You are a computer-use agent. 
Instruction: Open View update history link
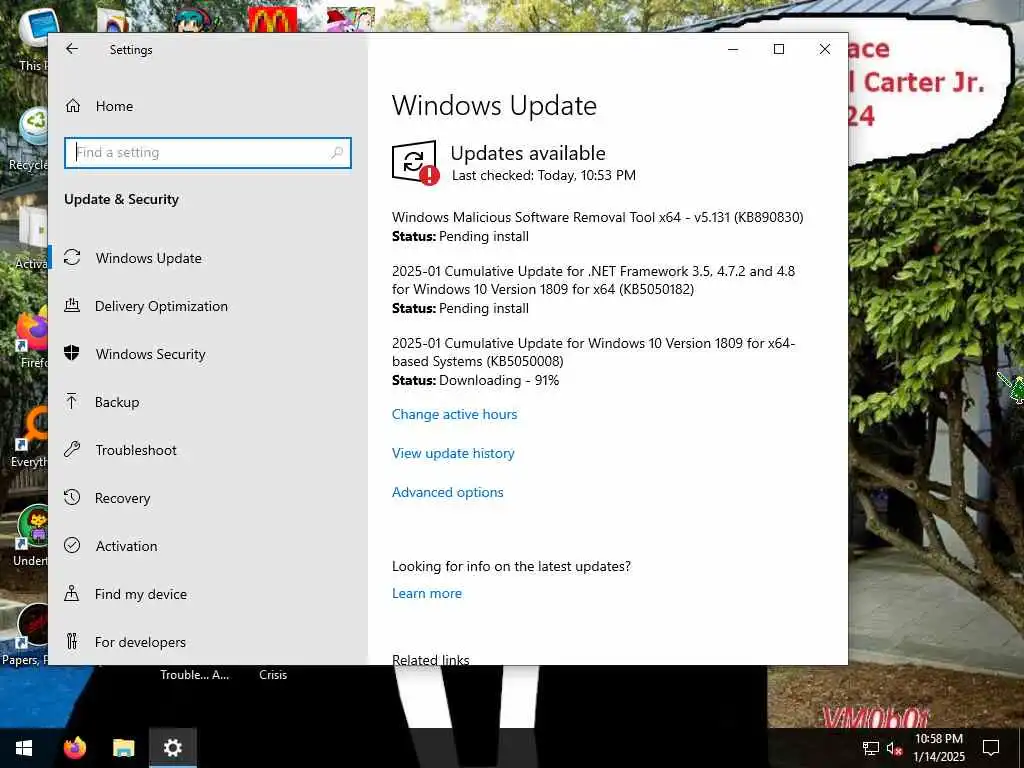(453, 453)
